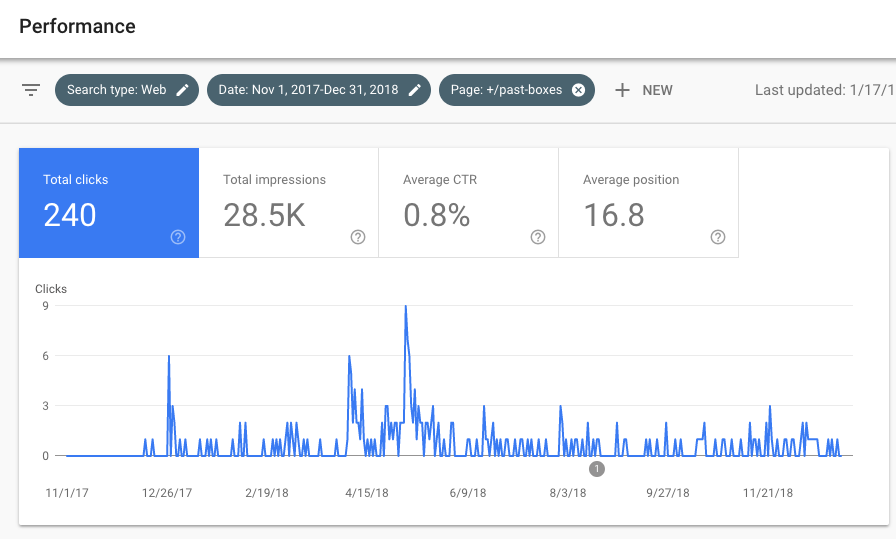896x539 pixels.
Task: Open help for Total clicks
Action: click(178, 237)
